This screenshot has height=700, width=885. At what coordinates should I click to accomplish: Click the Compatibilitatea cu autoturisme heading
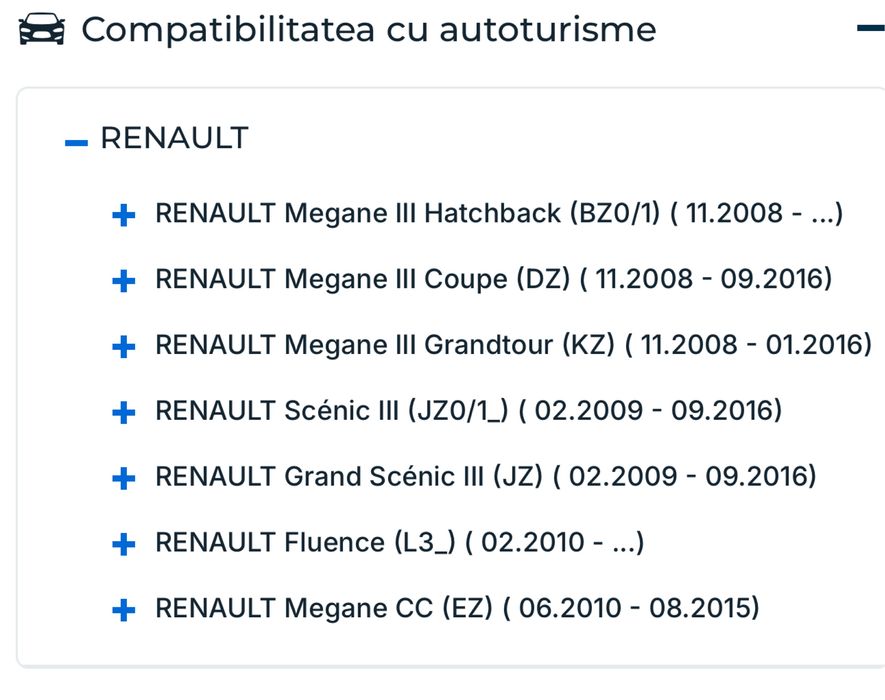[x=368, y=30]
